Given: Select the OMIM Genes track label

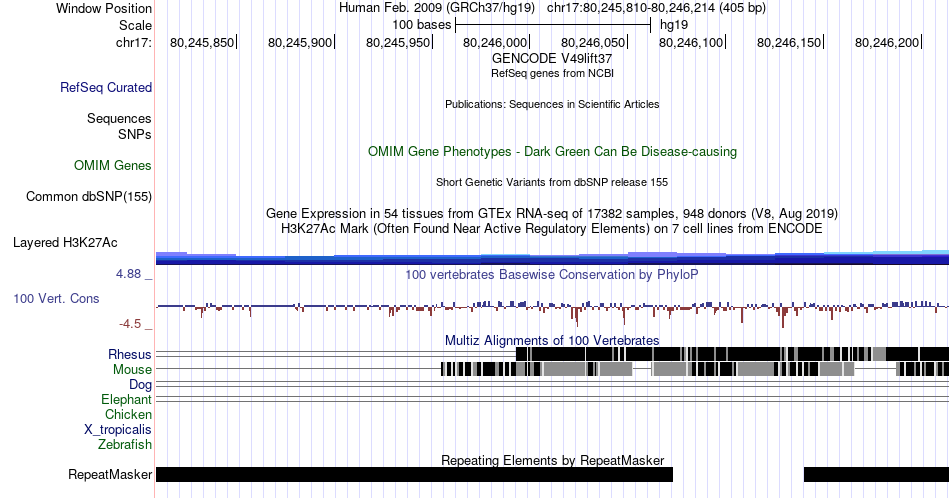Looking at the screenshot, I should point(112,165).
